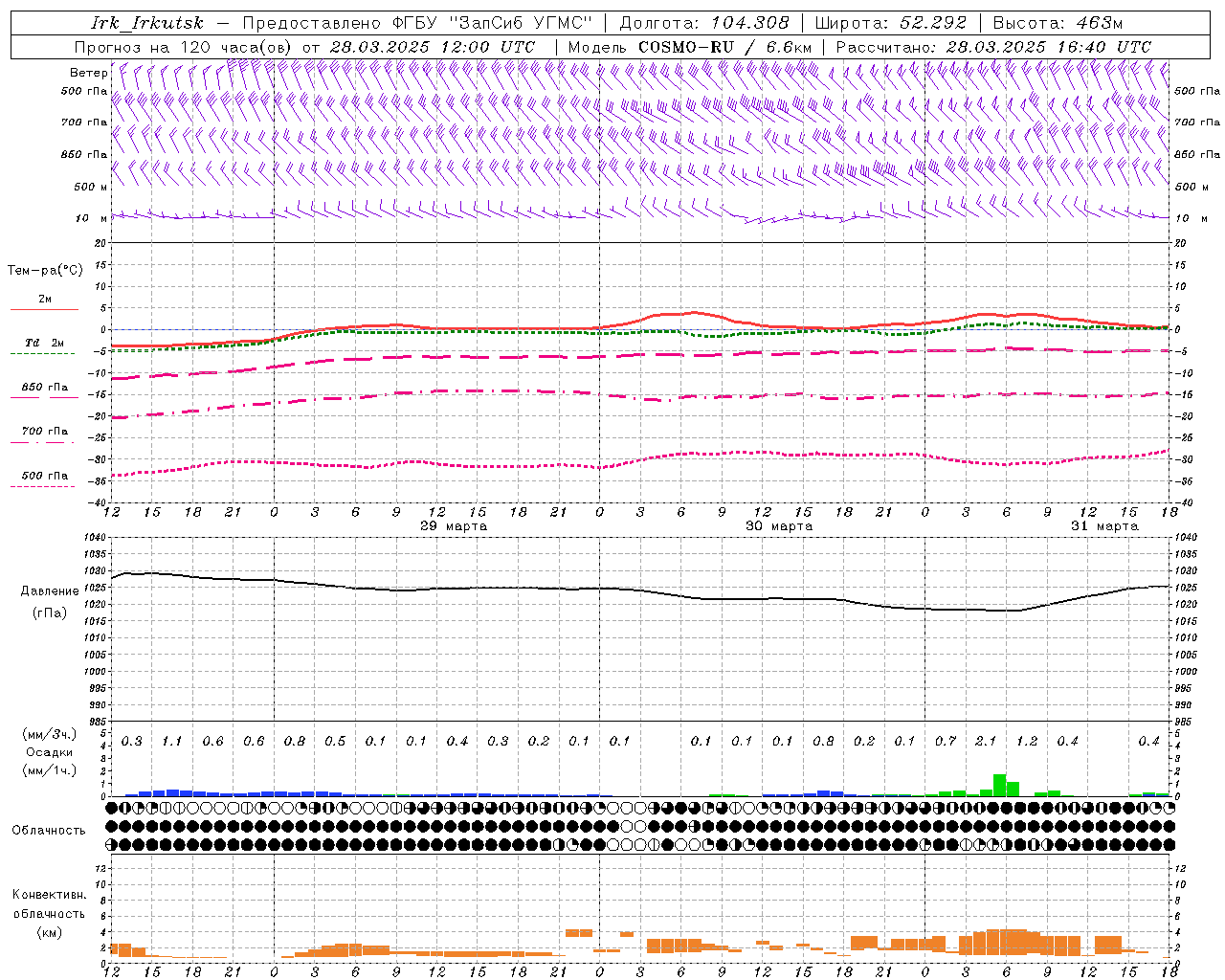Click the red 2м temperature legend line
Screen dimensions: 1225x980
pos(44,309)
